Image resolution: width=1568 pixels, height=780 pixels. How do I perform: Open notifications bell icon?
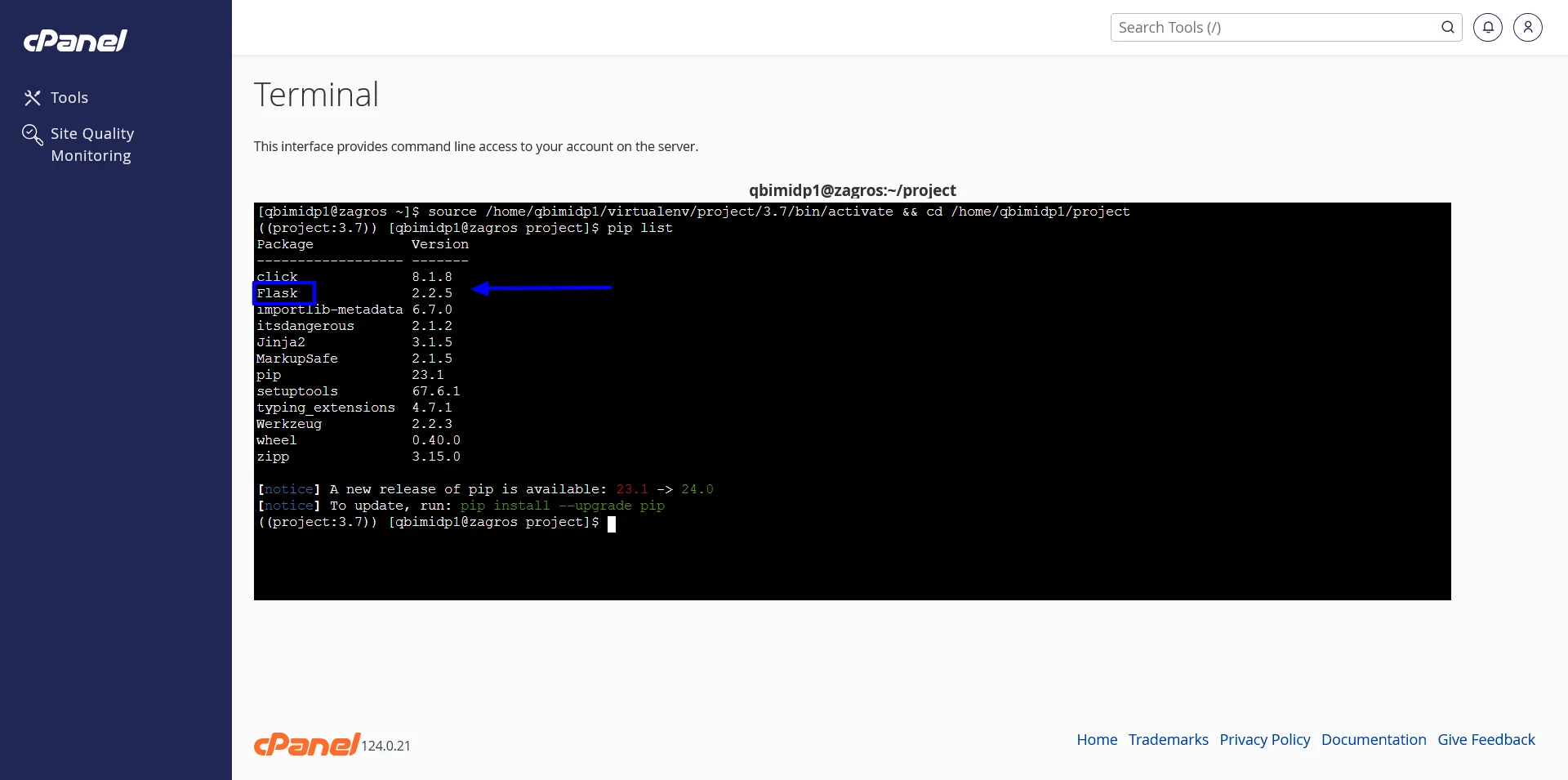click(x=1488, y=27)
